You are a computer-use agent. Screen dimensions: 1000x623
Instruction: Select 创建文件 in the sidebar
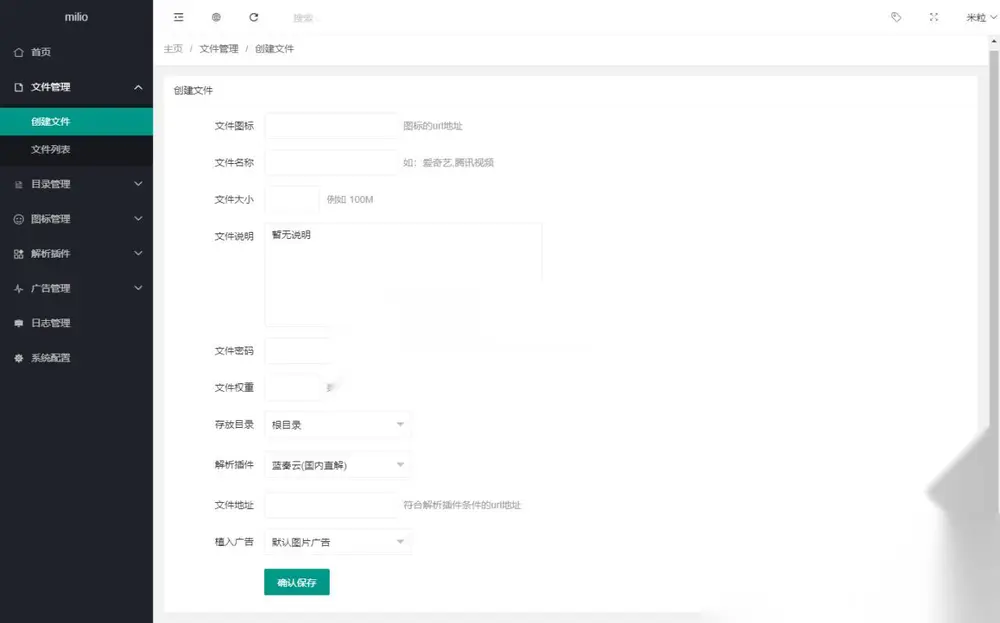click(x=77, y=121)
